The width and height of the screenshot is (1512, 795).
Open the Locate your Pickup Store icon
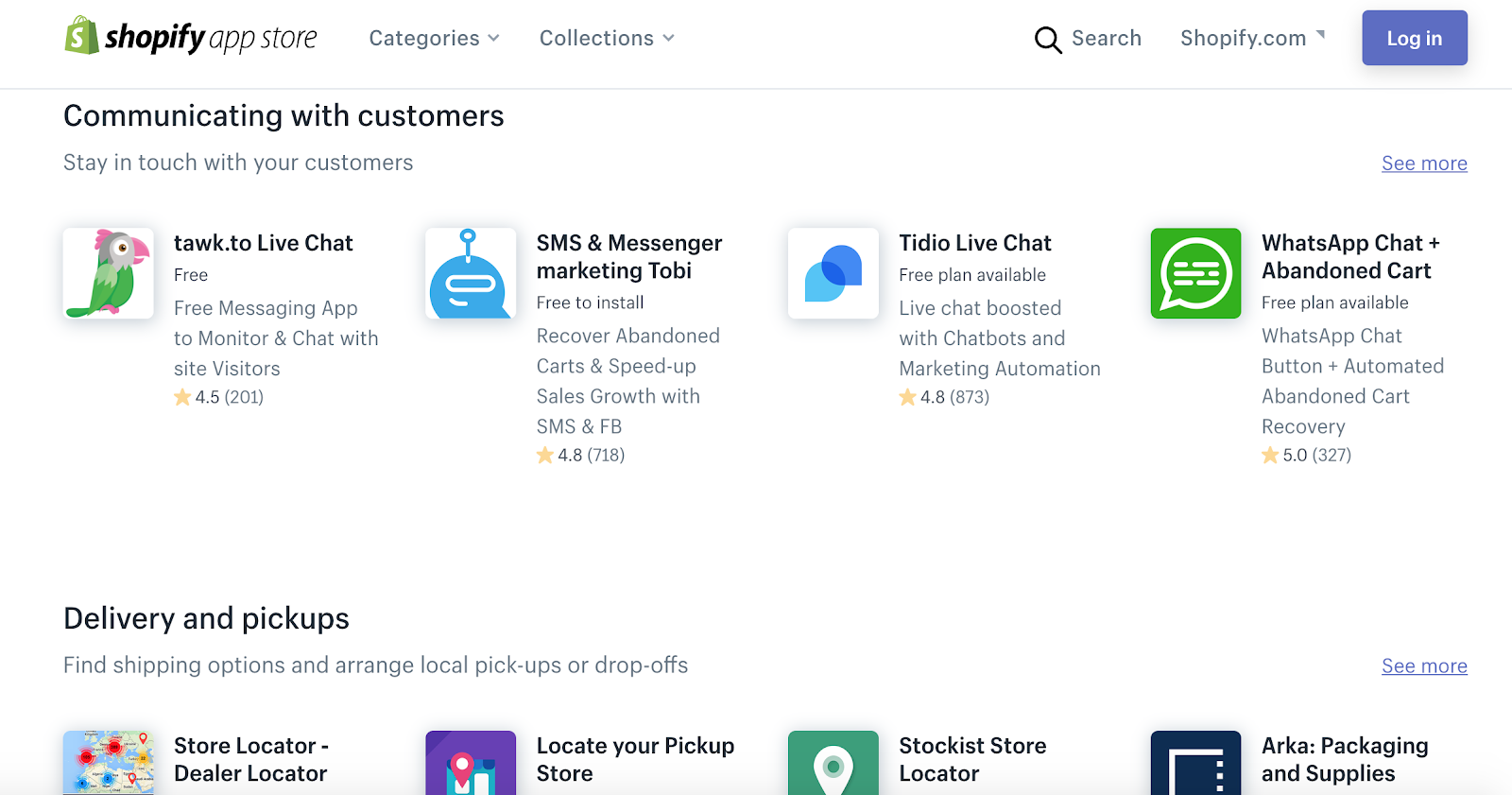471,763
